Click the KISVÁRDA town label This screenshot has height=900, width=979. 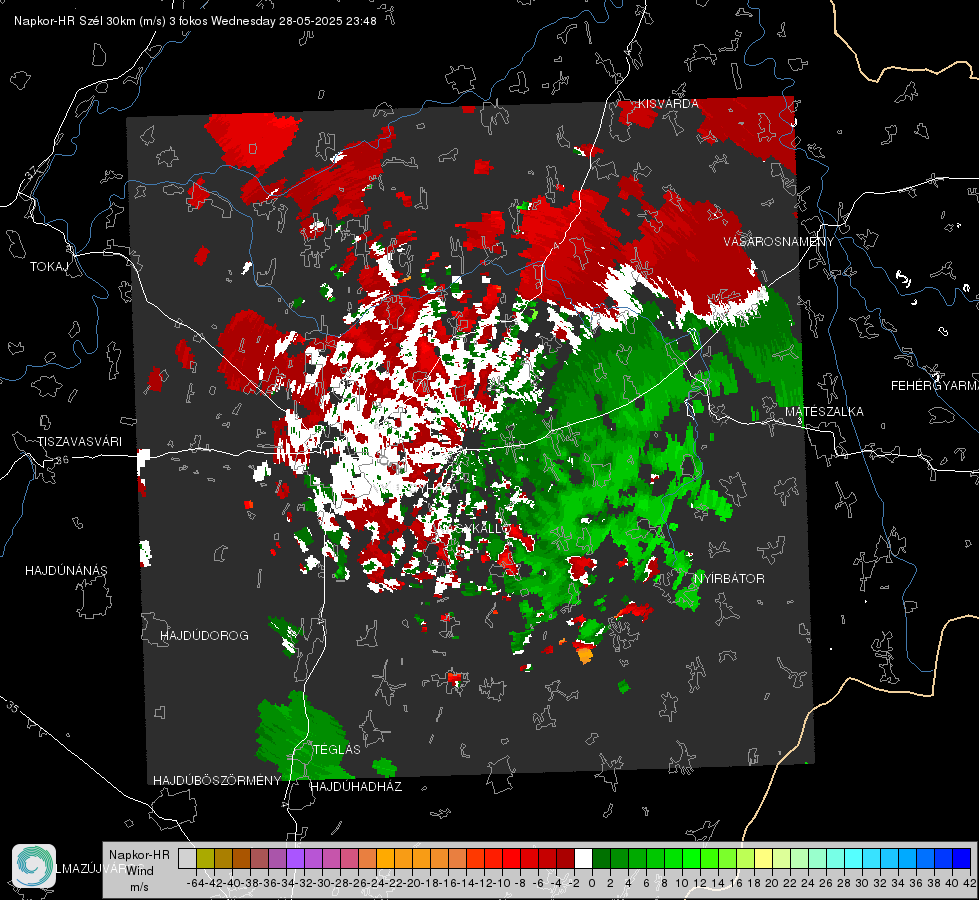click(667, 104)
